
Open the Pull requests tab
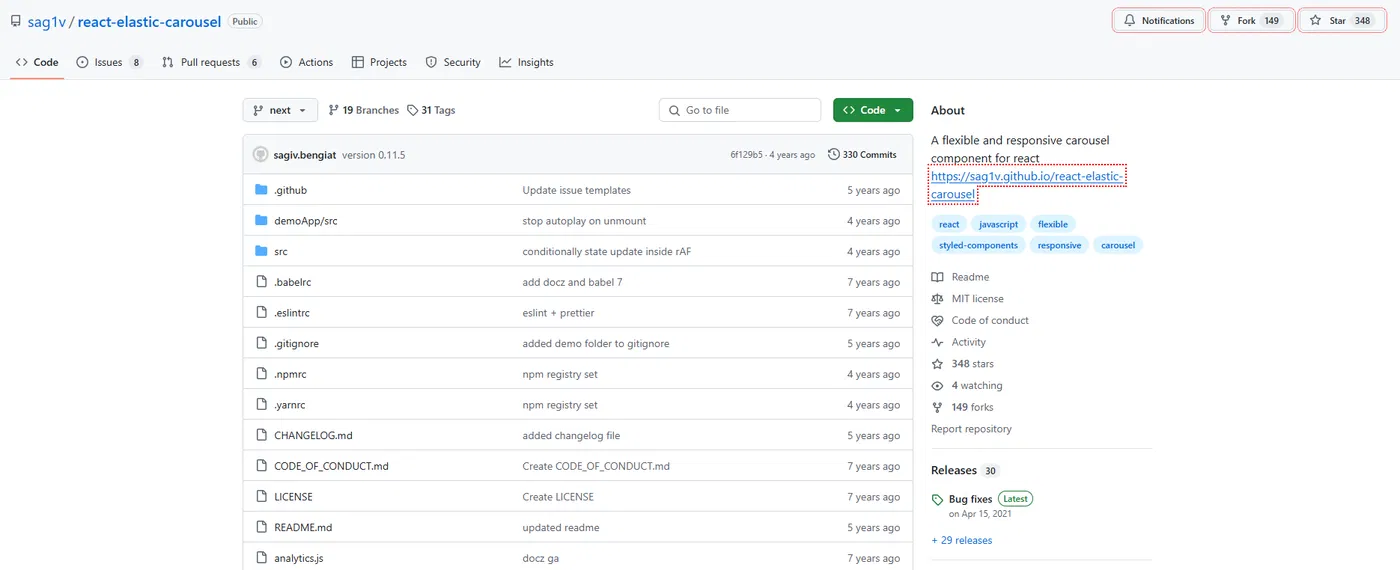tap(211, 62)
